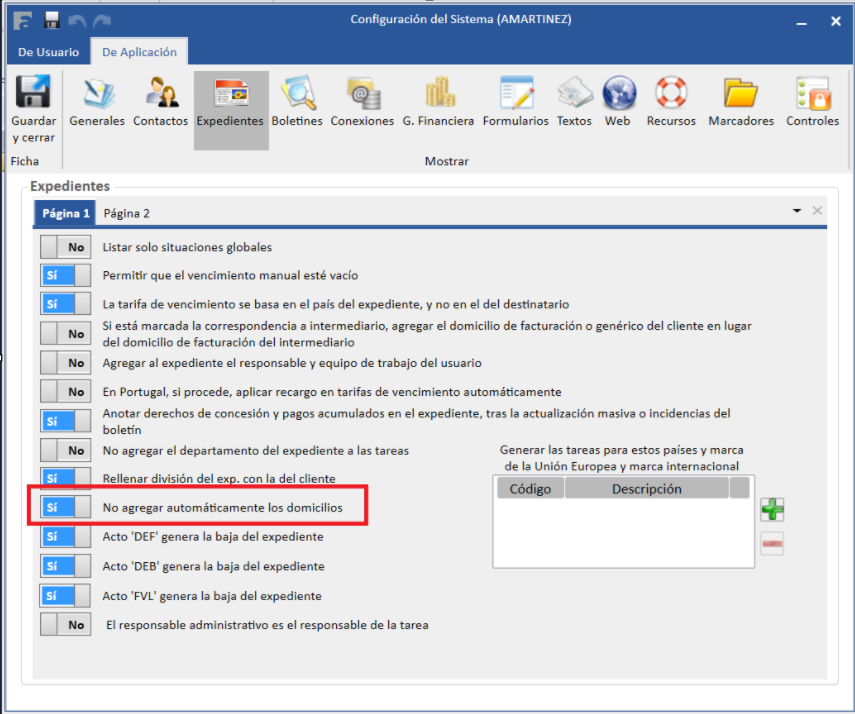The image size is (855, 714).
Task: Open the Generales settings section
Action: [x=97, y=94]
